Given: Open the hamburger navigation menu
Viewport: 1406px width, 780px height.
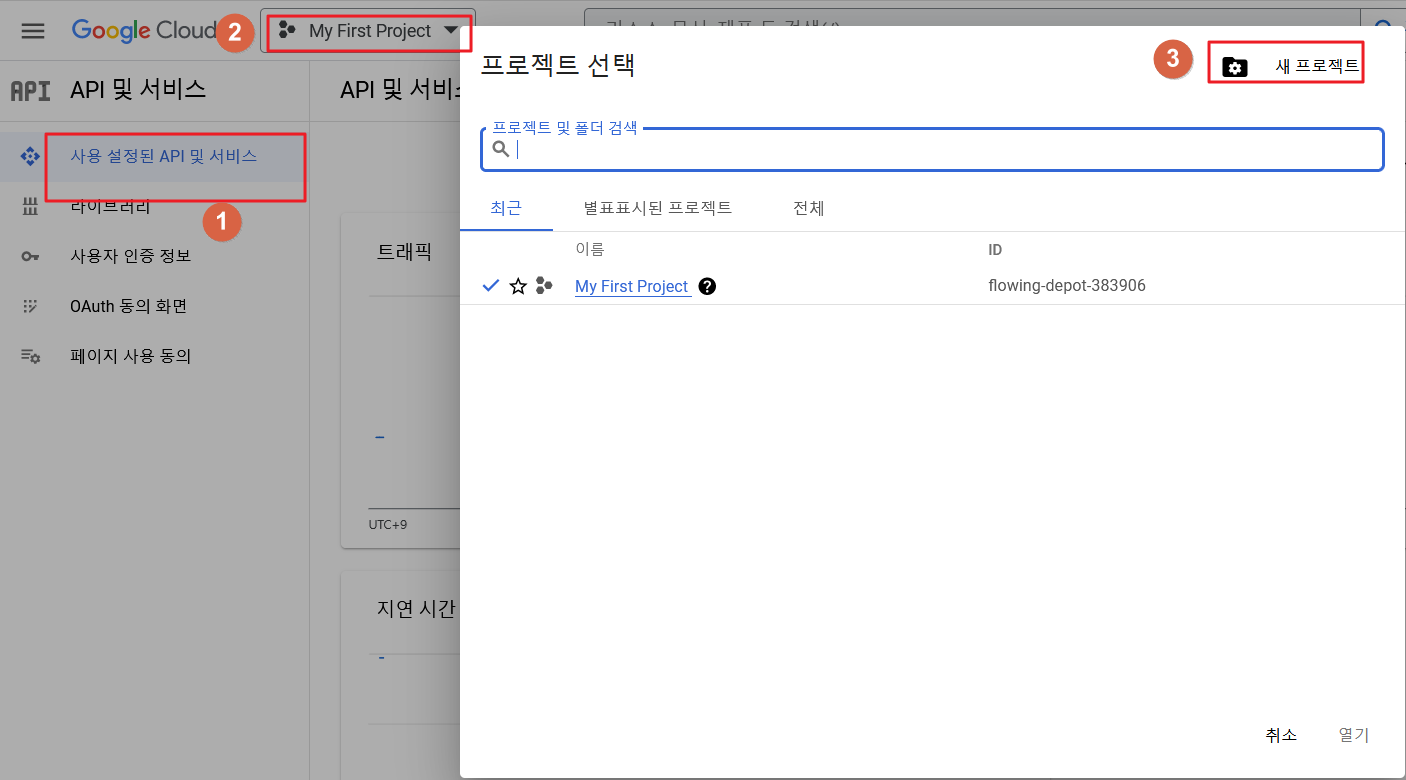Looking at the screenshot, I should [33, 31].
